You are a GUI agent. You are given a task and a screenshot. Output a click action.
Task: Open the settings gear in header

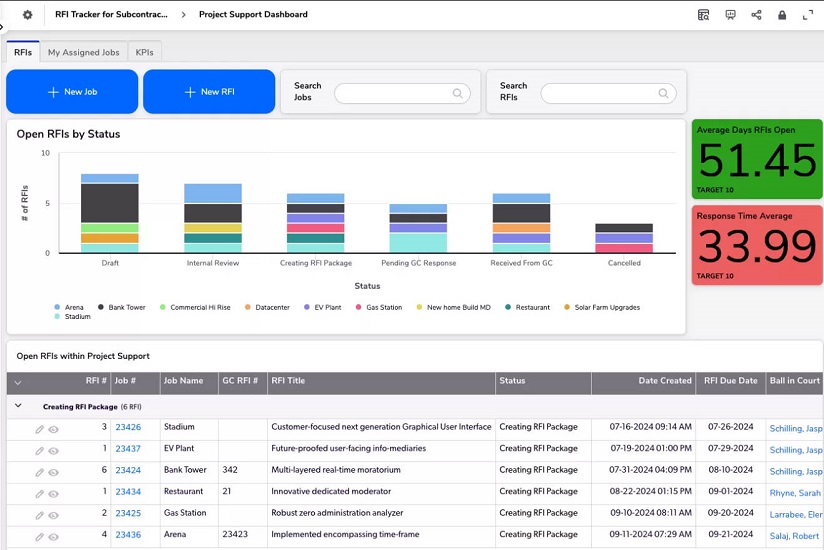pos(28,15)
